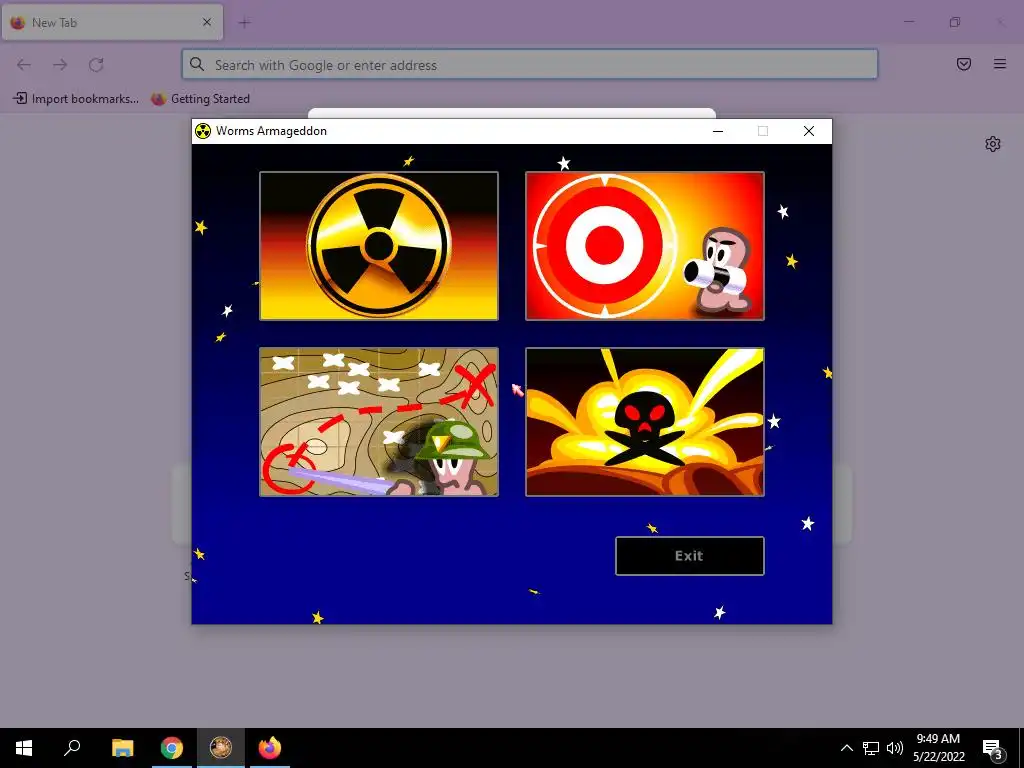Image resolution: width=1024 pixels, height=768 pixels.
Task: Open the taskbar clock and date
Action: [x=938, y=748]
